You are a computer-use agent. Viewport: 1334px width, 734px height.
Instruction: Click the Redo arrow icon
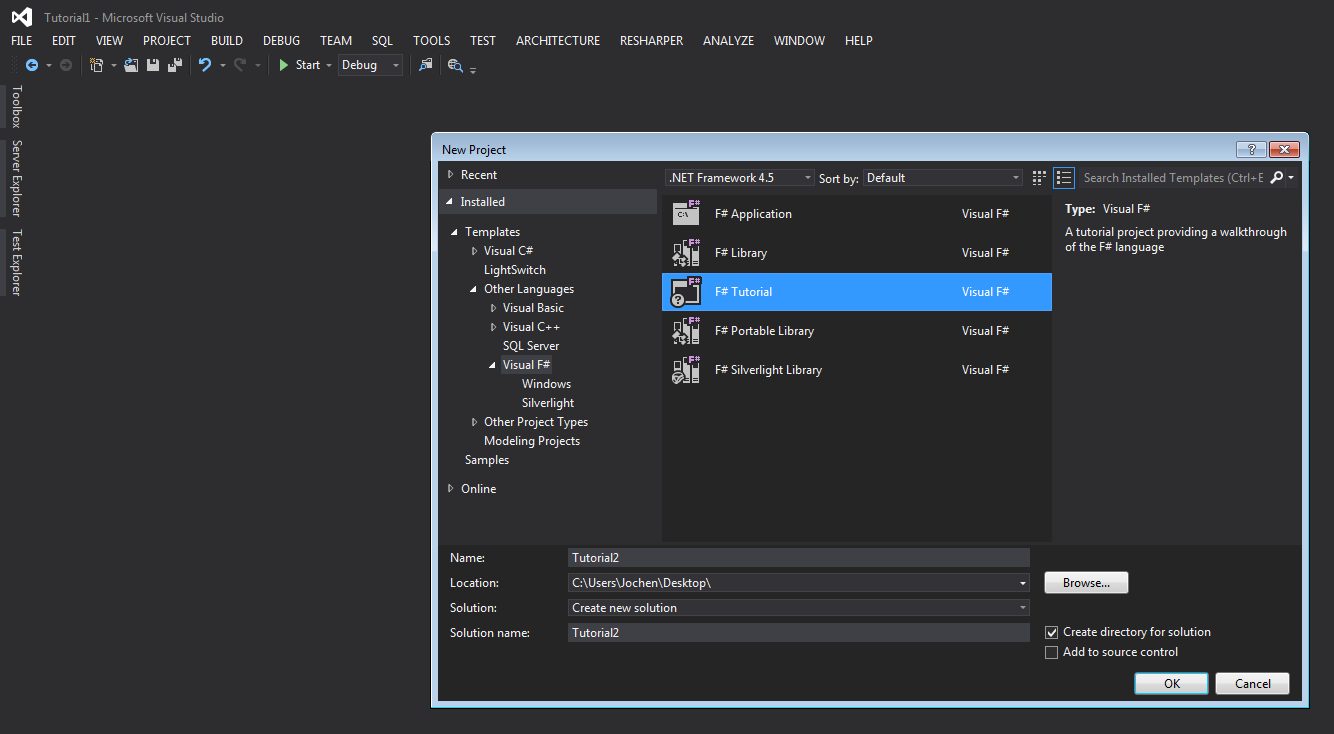click(240, 65)
